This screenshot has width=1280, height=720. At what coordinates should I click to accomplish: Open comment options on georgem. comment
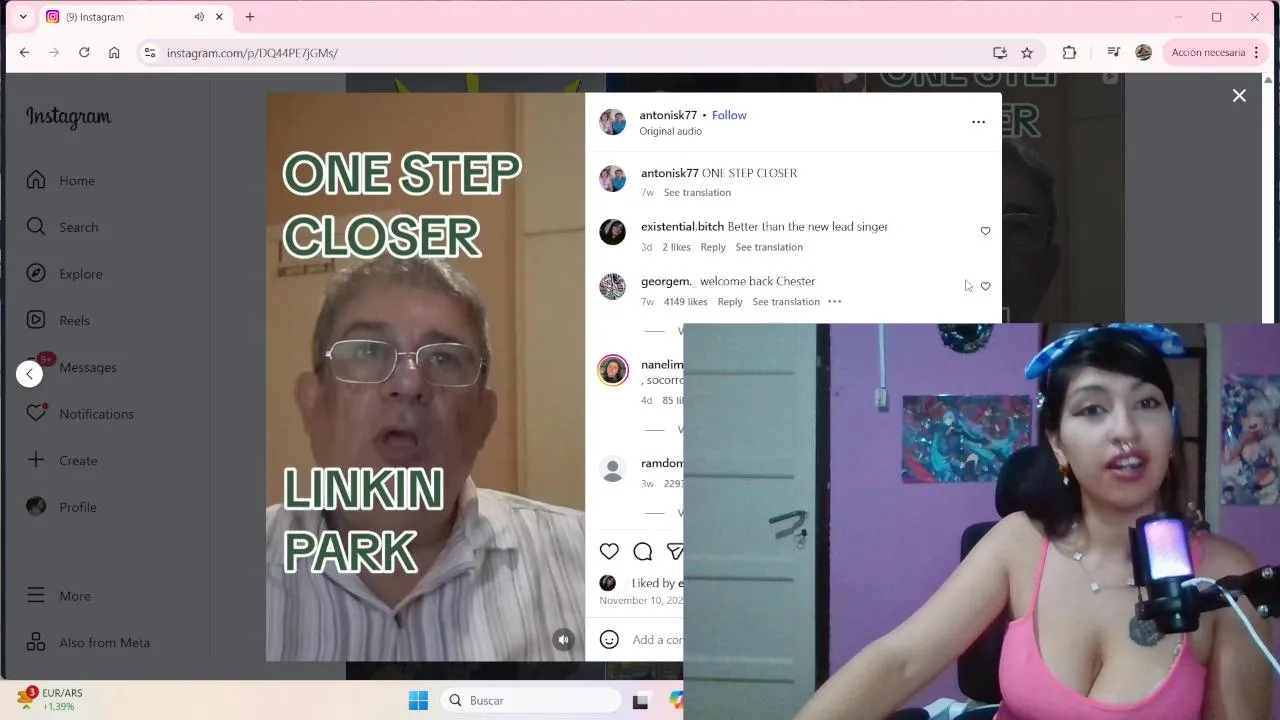tap(835, 301)
